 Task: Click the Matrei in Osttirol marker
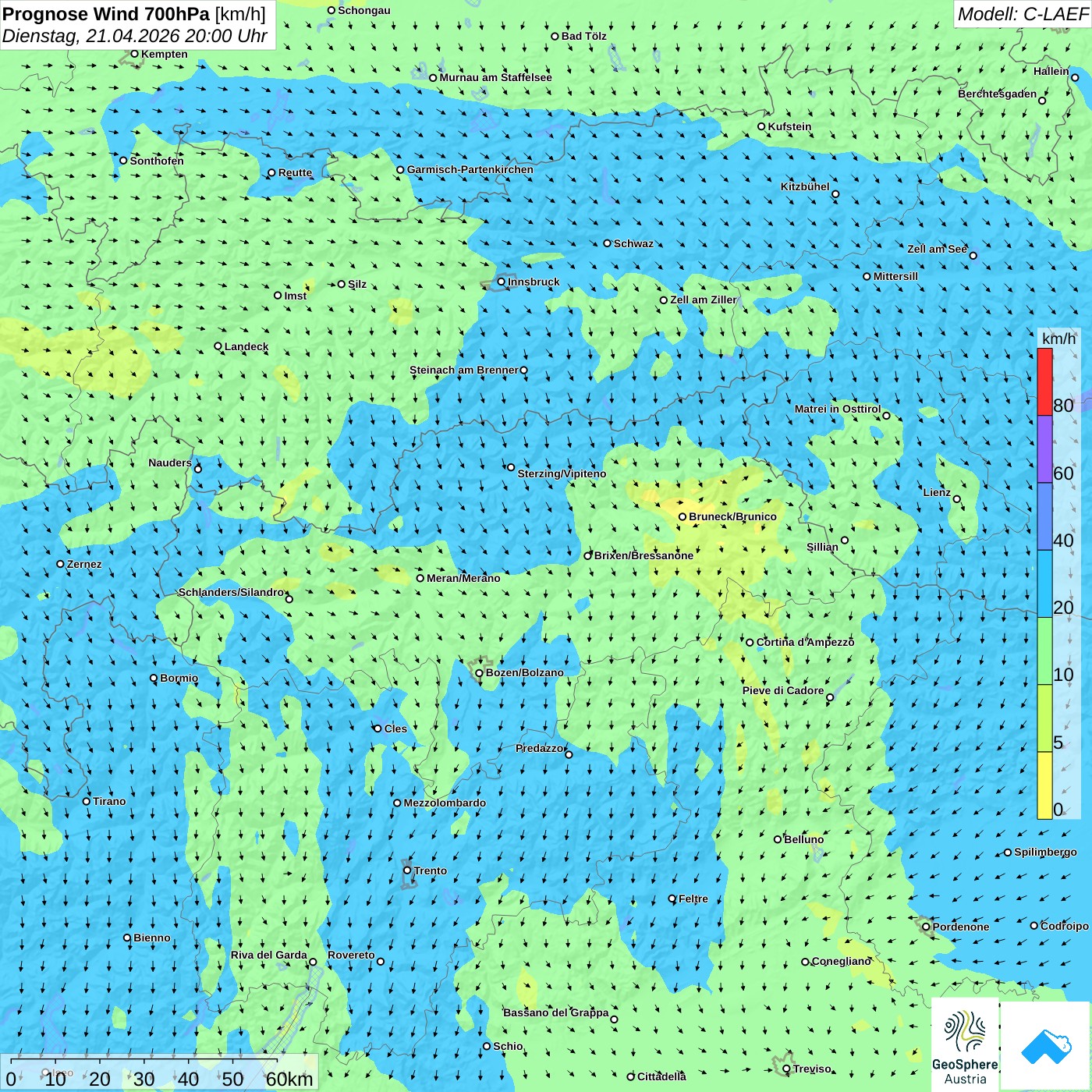pos(886,416)
